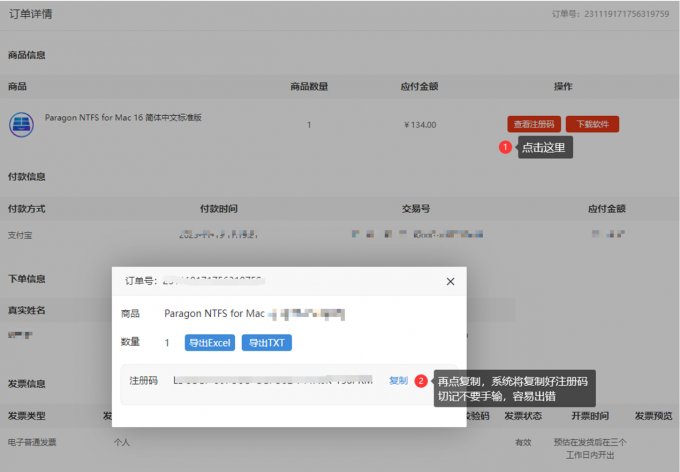Click the blurred registration code text
Viewport: 680px width, 472px height.
pos(273,380)
